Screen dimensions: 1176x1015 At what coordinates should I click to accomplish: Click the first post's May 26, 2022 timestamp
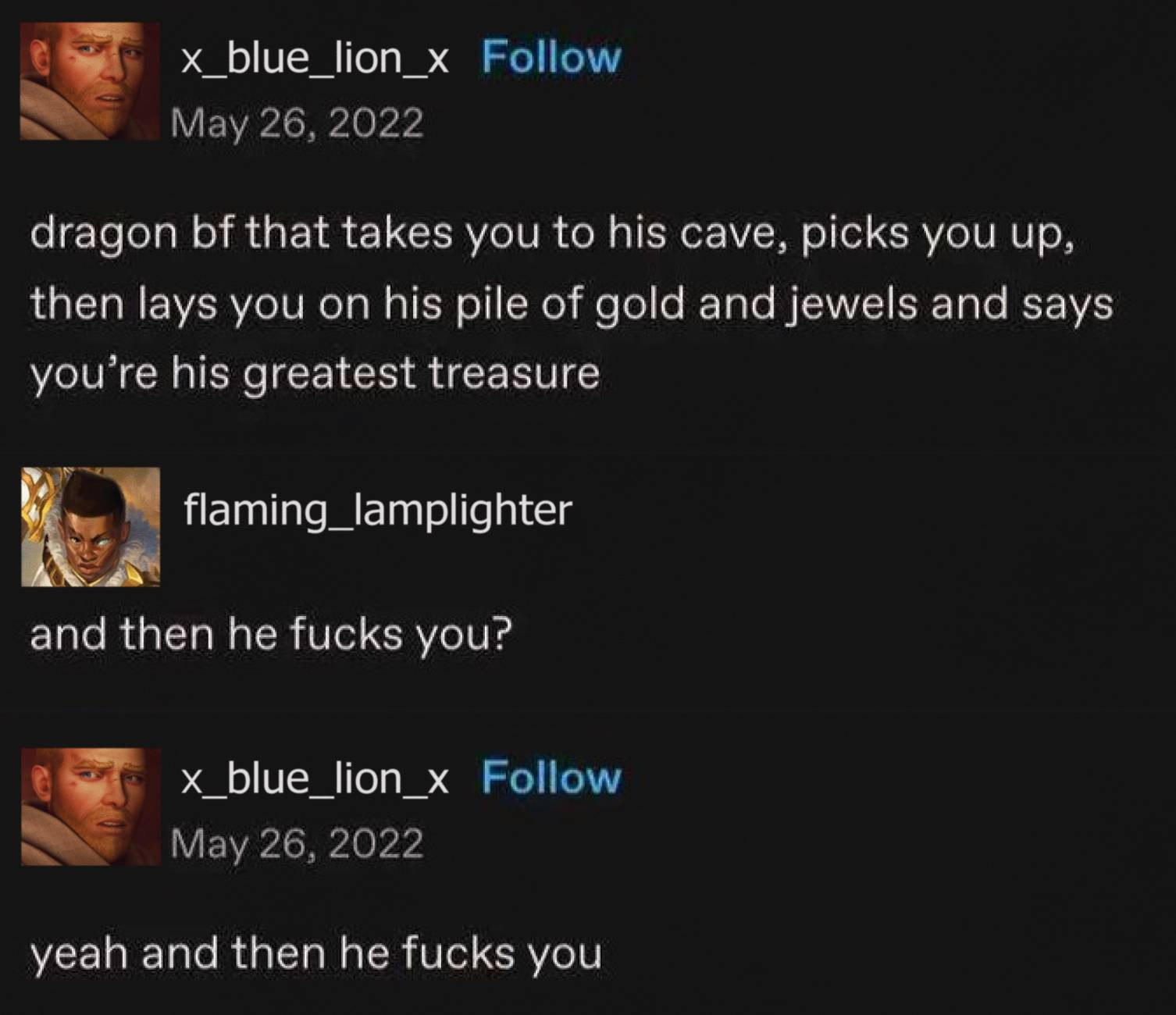pyautogui.click(x=297, y=123)
